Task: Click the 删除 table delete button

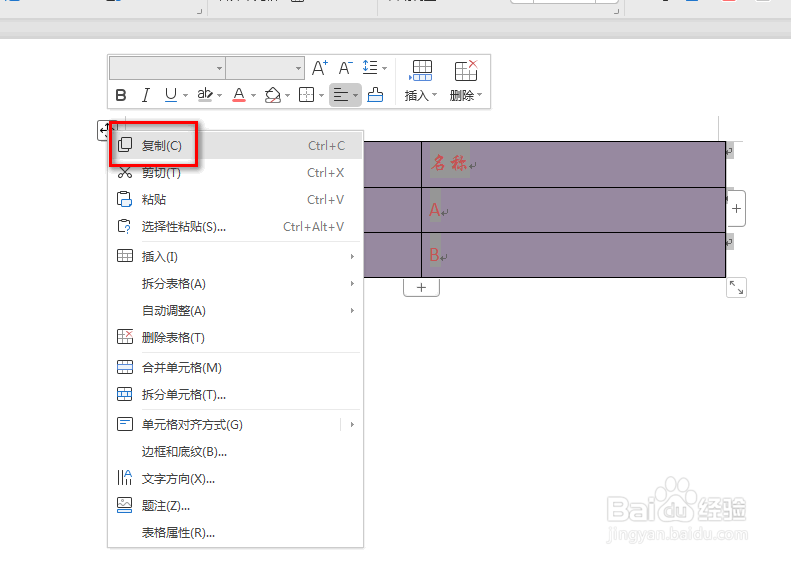Action: click(x=465, y=81)
